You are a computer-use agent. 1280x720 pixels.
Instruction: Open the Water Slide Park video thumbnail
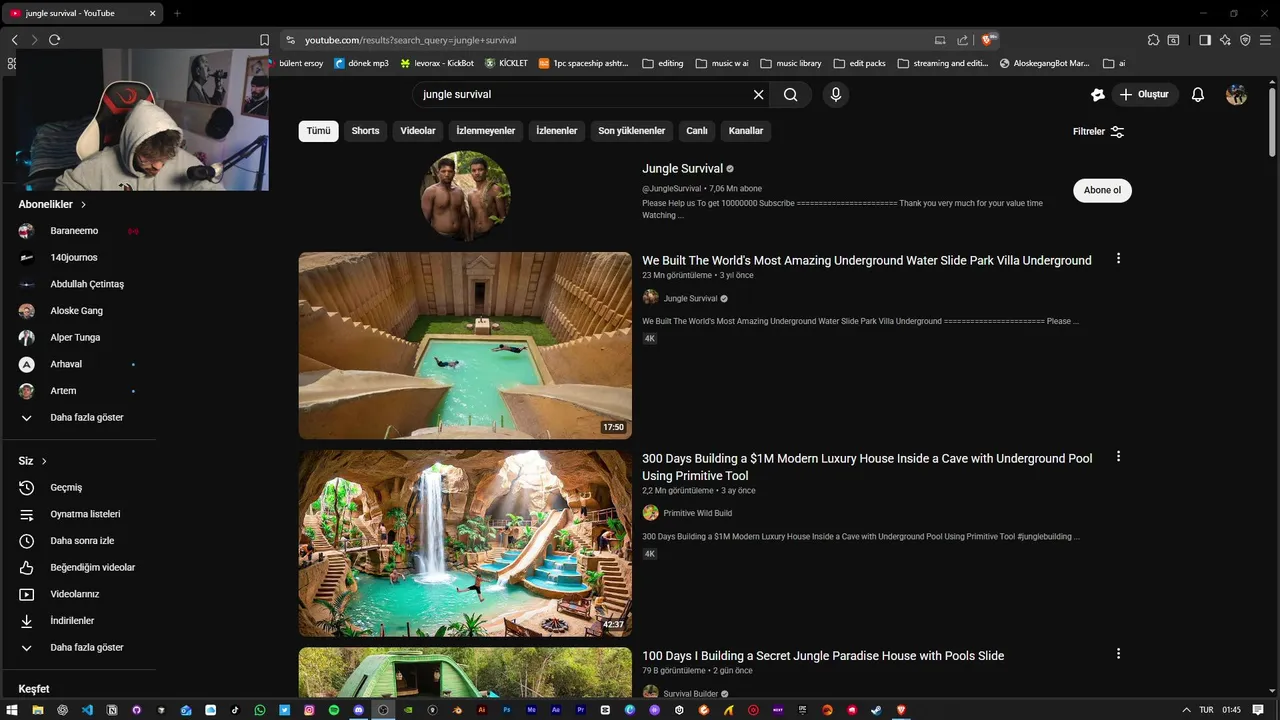coord(465,345)
